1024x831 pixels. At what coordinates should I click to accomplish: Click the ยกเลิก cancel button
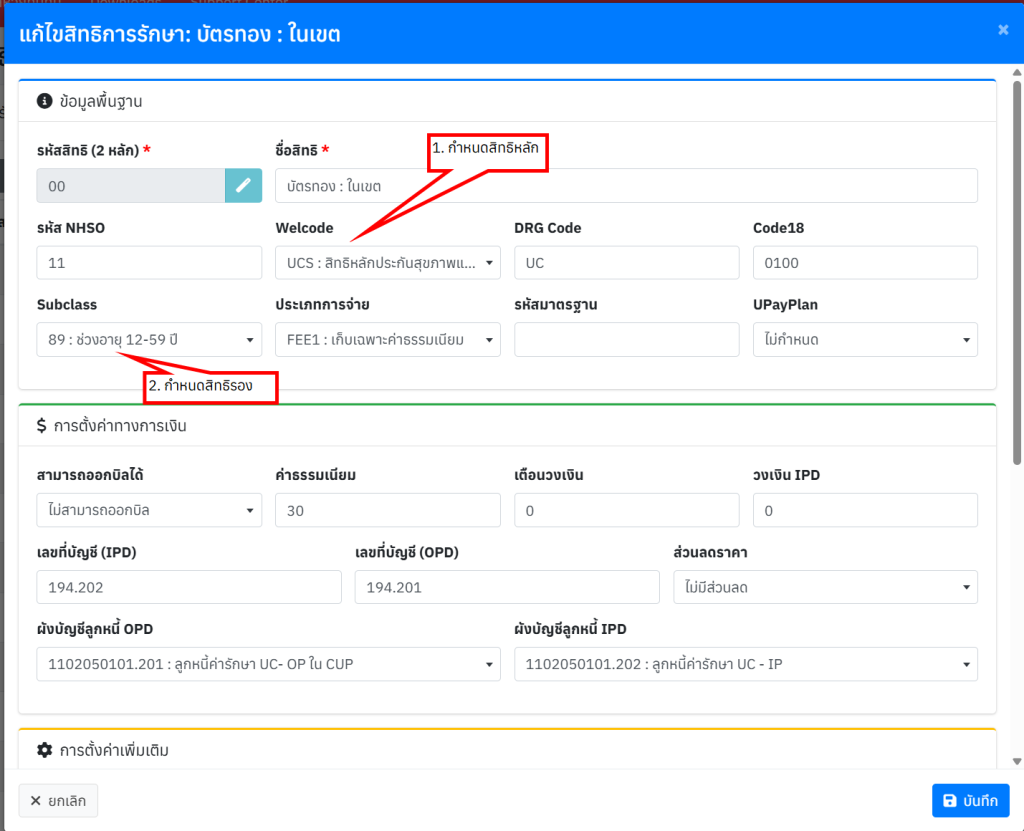(58, 801)
